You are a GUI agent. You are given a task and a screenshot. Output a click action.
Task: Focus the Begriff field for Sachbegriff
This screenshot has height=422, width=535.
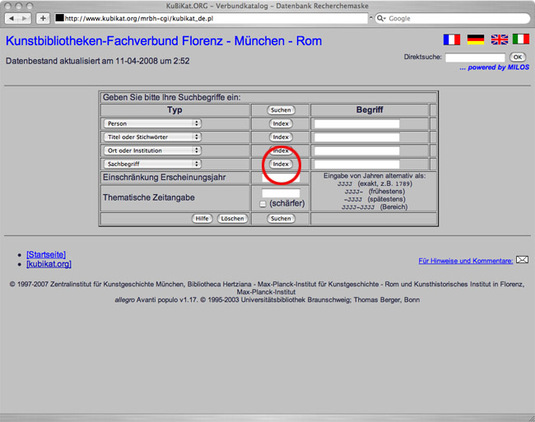pos(357,164)
